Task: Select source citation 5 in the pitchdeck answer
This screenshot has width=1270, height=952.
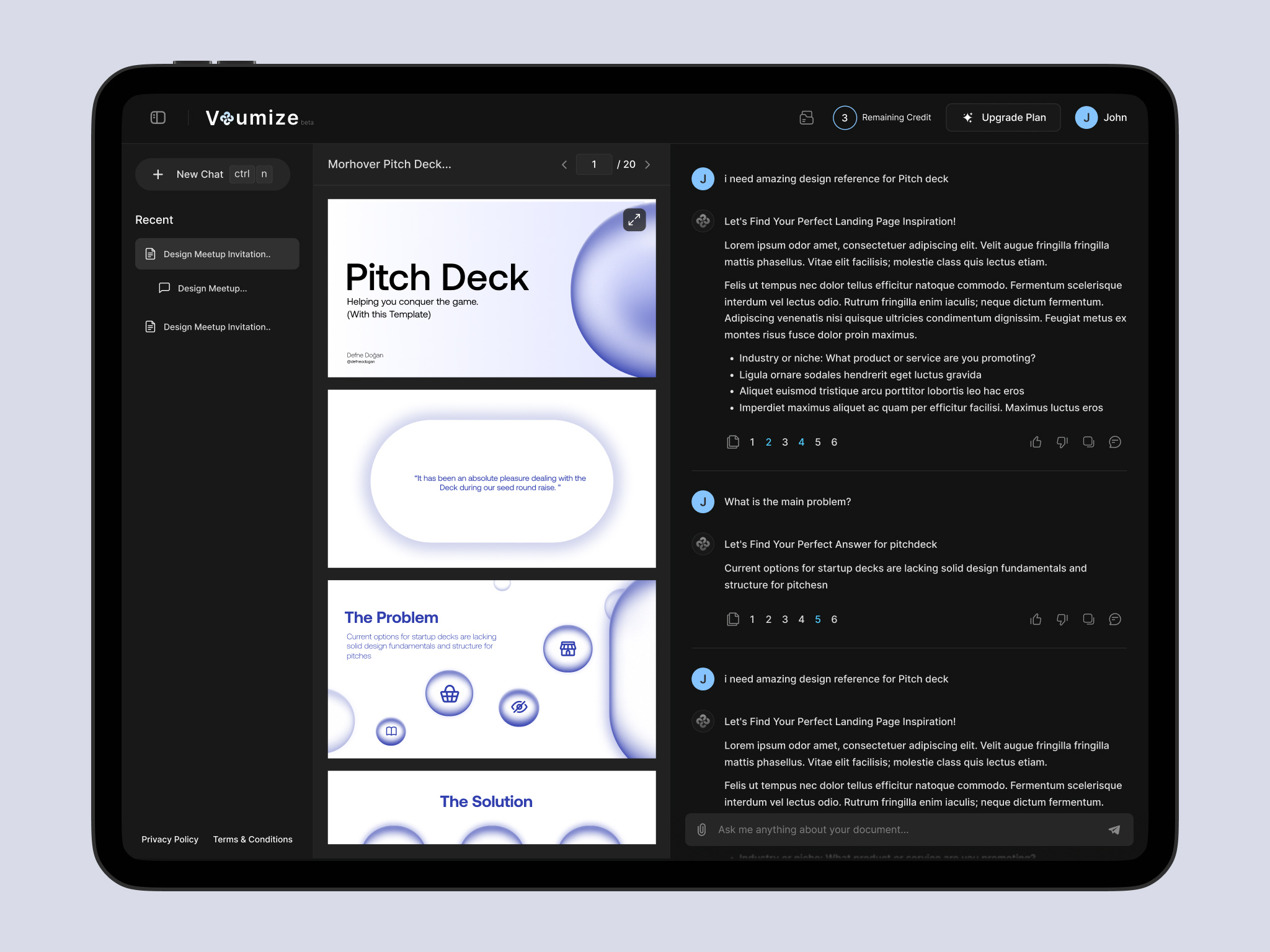Action: [x=817, y=619]
